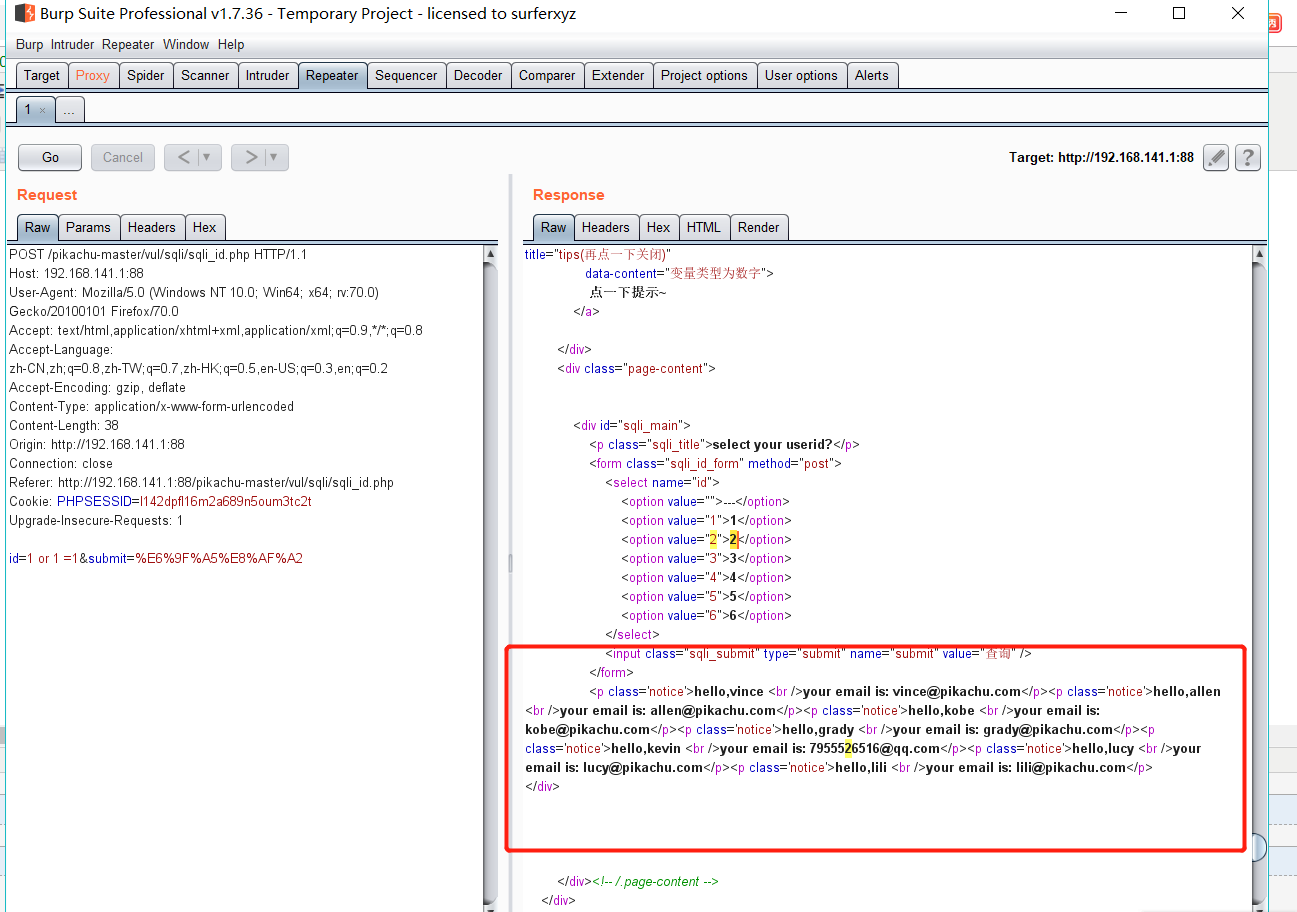Screen dimensions: 1297x912
Task: Click the POST request line text
Action: pyautogui.click(x=158, y=254)
